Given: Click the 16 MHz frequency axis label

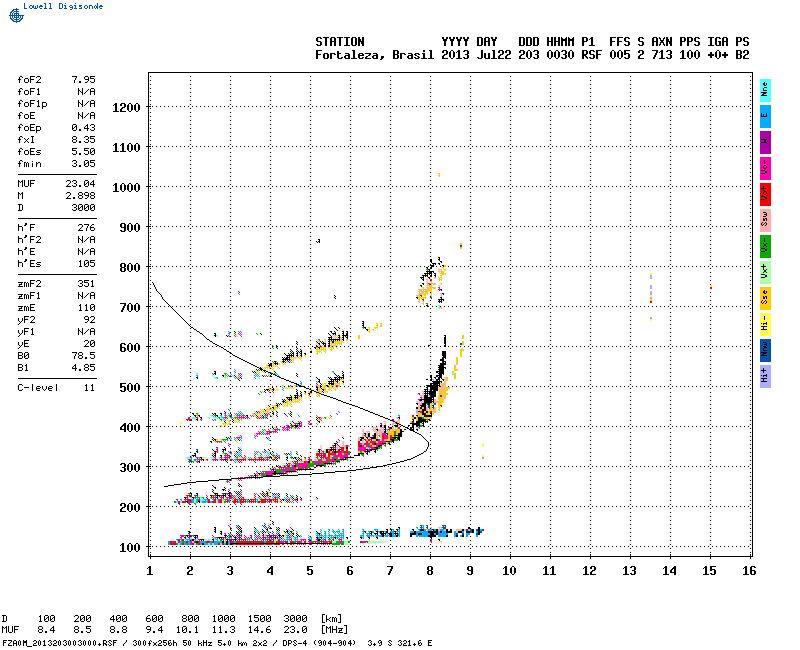Looking at the screenshot, I should [x=749, y=571].
